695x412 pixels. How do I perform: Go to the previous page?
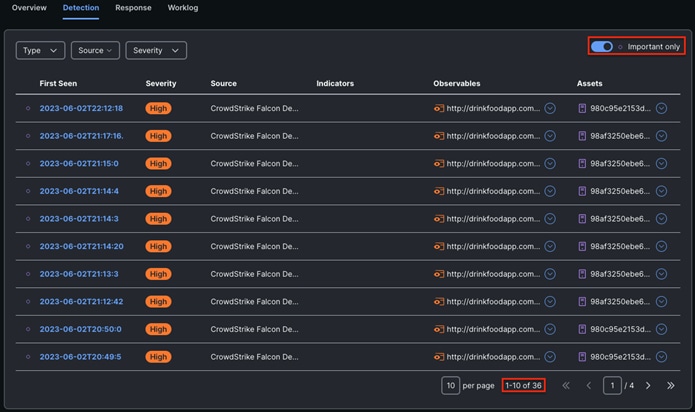(x=589, y=385)
